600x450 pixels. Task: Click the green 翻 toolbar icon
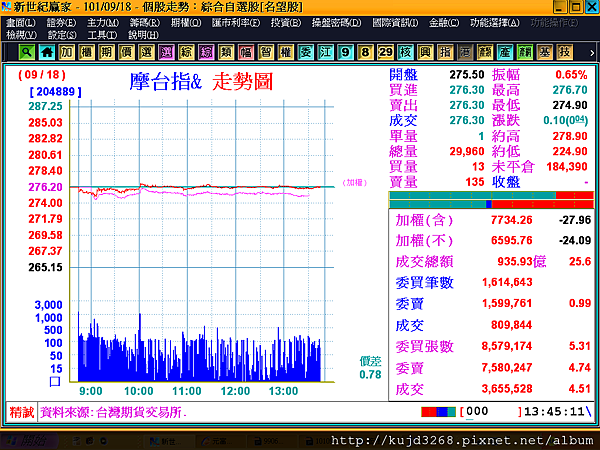pos(525,52)
